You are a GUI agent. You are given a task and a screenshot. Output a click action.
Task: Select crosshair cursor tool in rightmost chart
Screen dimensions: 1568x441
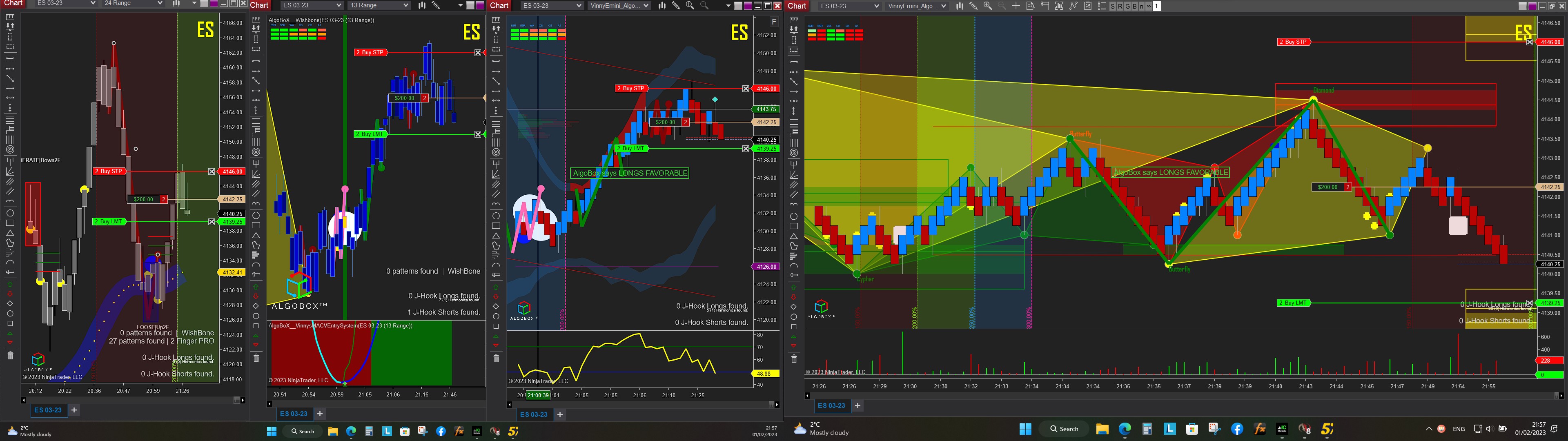click(1016, 6)
